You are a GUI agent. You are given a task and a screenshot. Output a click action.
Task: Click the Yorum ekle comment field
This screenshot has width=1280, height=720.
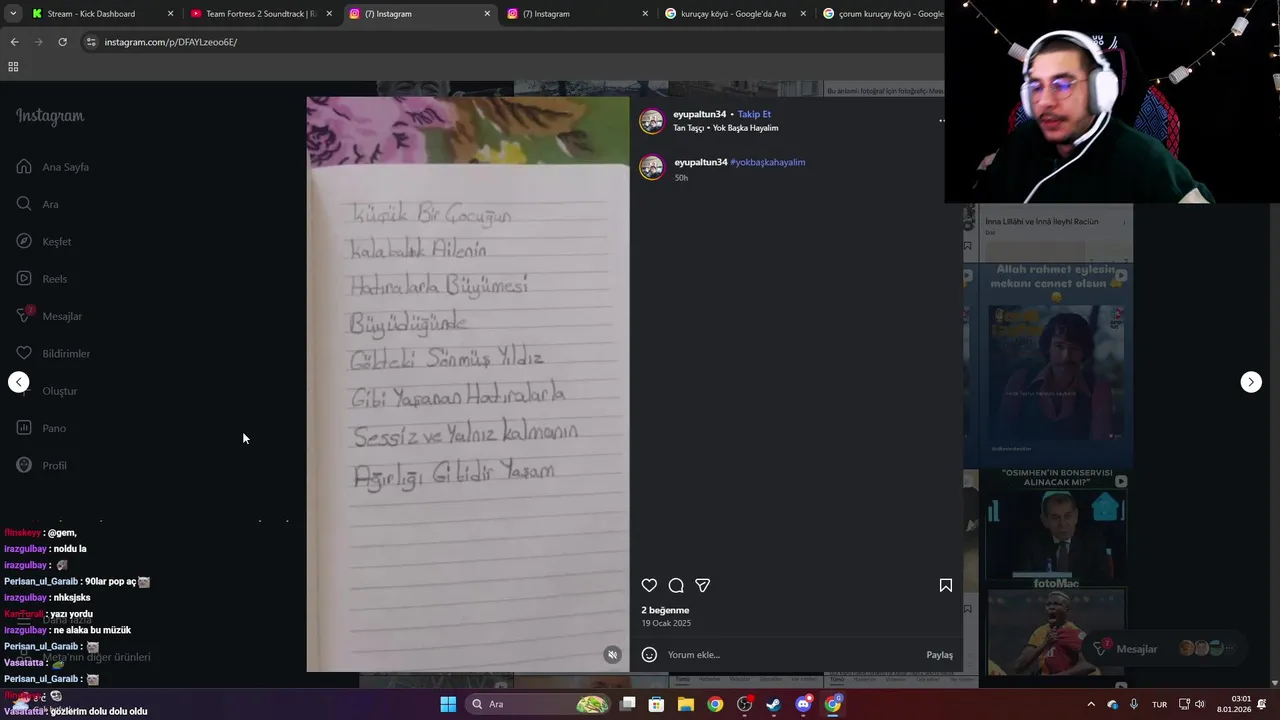coord(790,655)
